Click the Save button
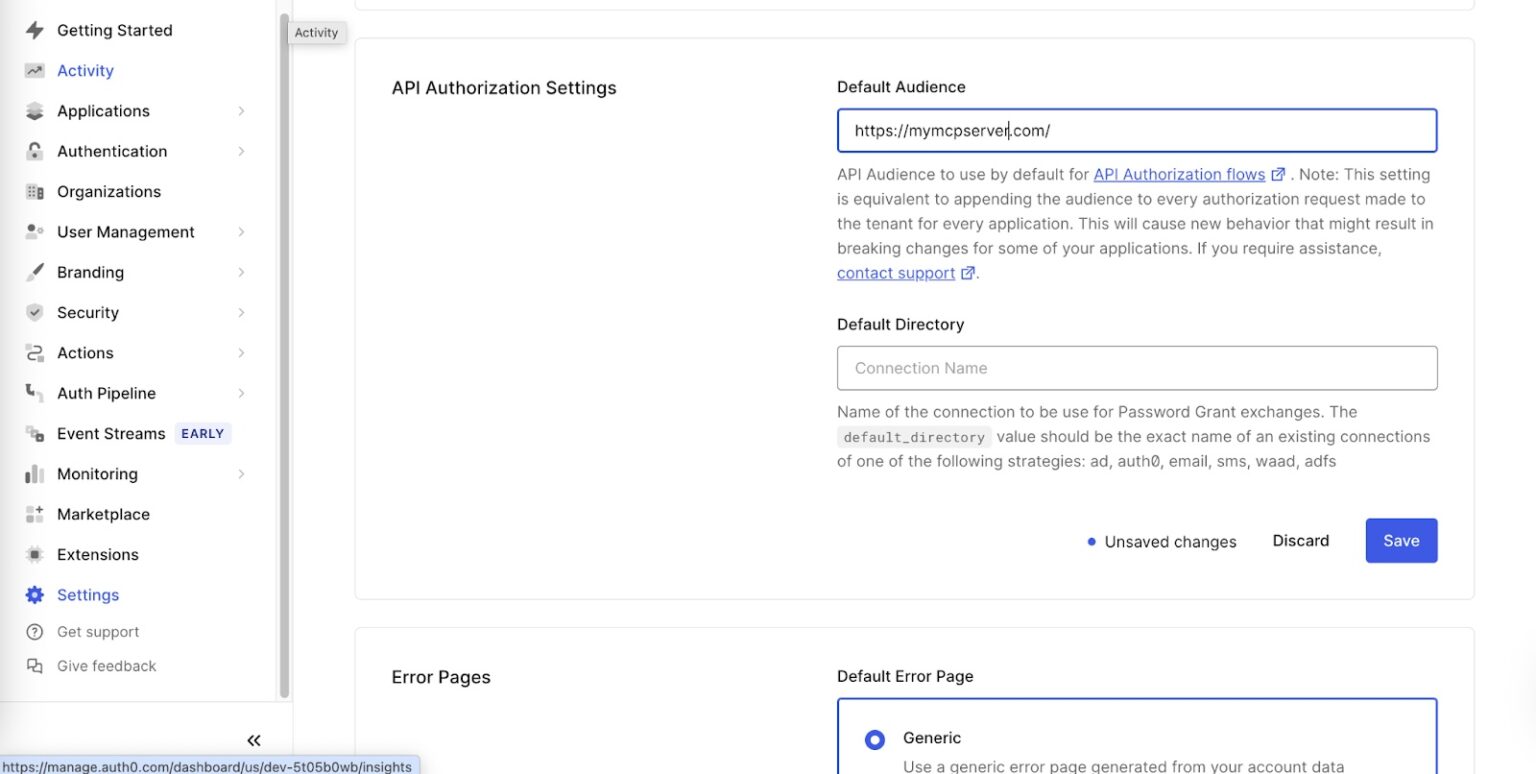Image resolution: width=1536 pixels, height=774 pixels. 1400,540
